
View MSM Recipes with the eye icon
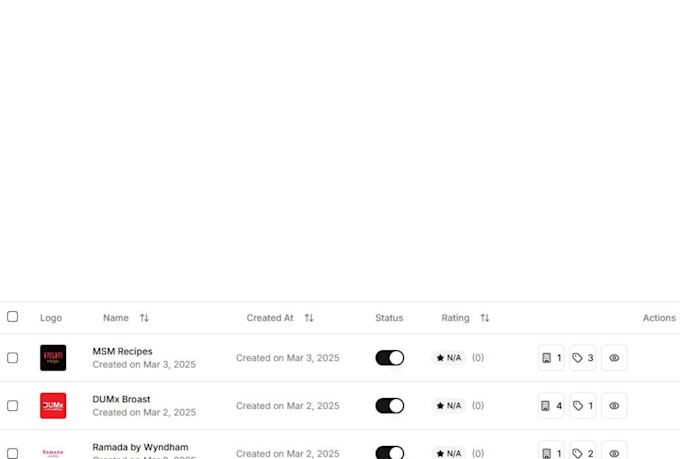(614, 358)
